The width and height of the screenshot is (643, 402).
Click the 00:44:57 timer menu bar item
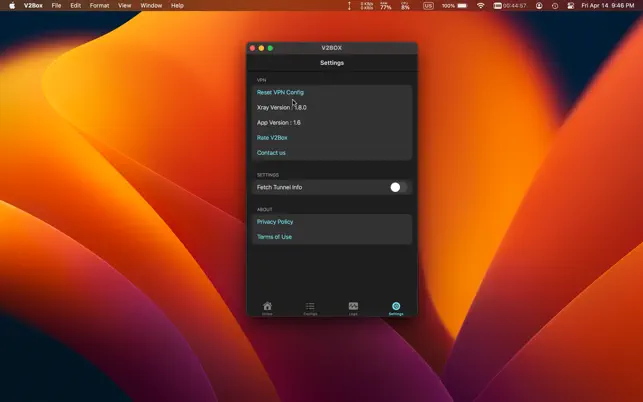tap(510, 6)
